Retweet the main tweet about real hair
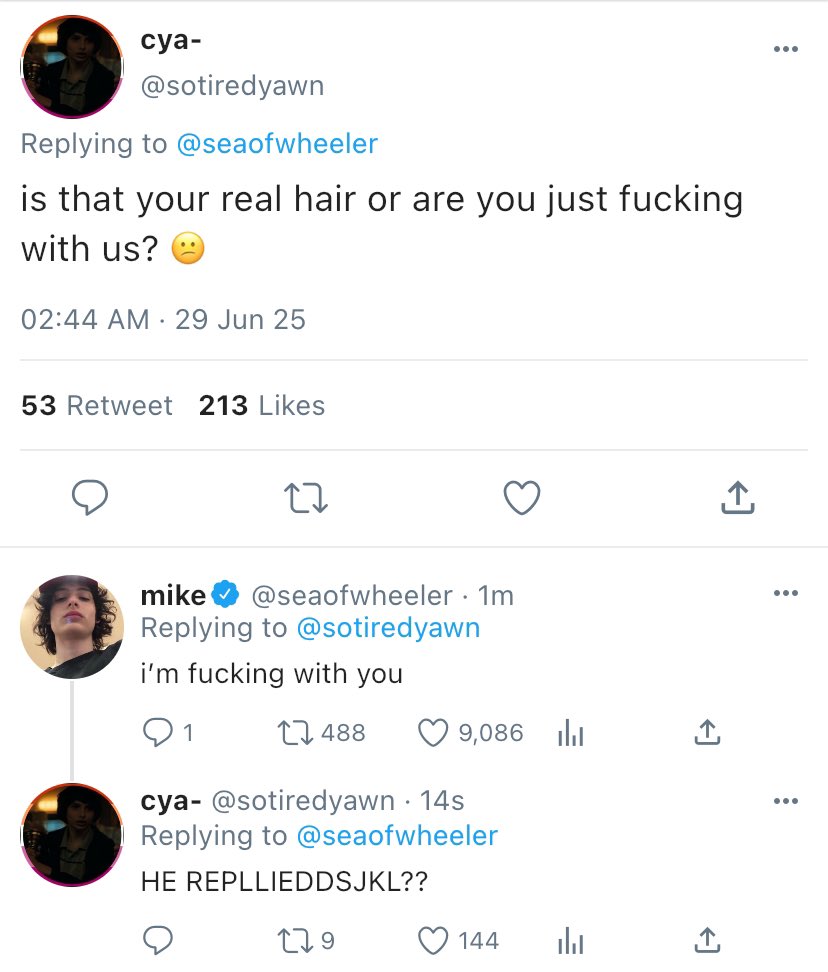Screen dimensions: 828x972 [305, 497]
